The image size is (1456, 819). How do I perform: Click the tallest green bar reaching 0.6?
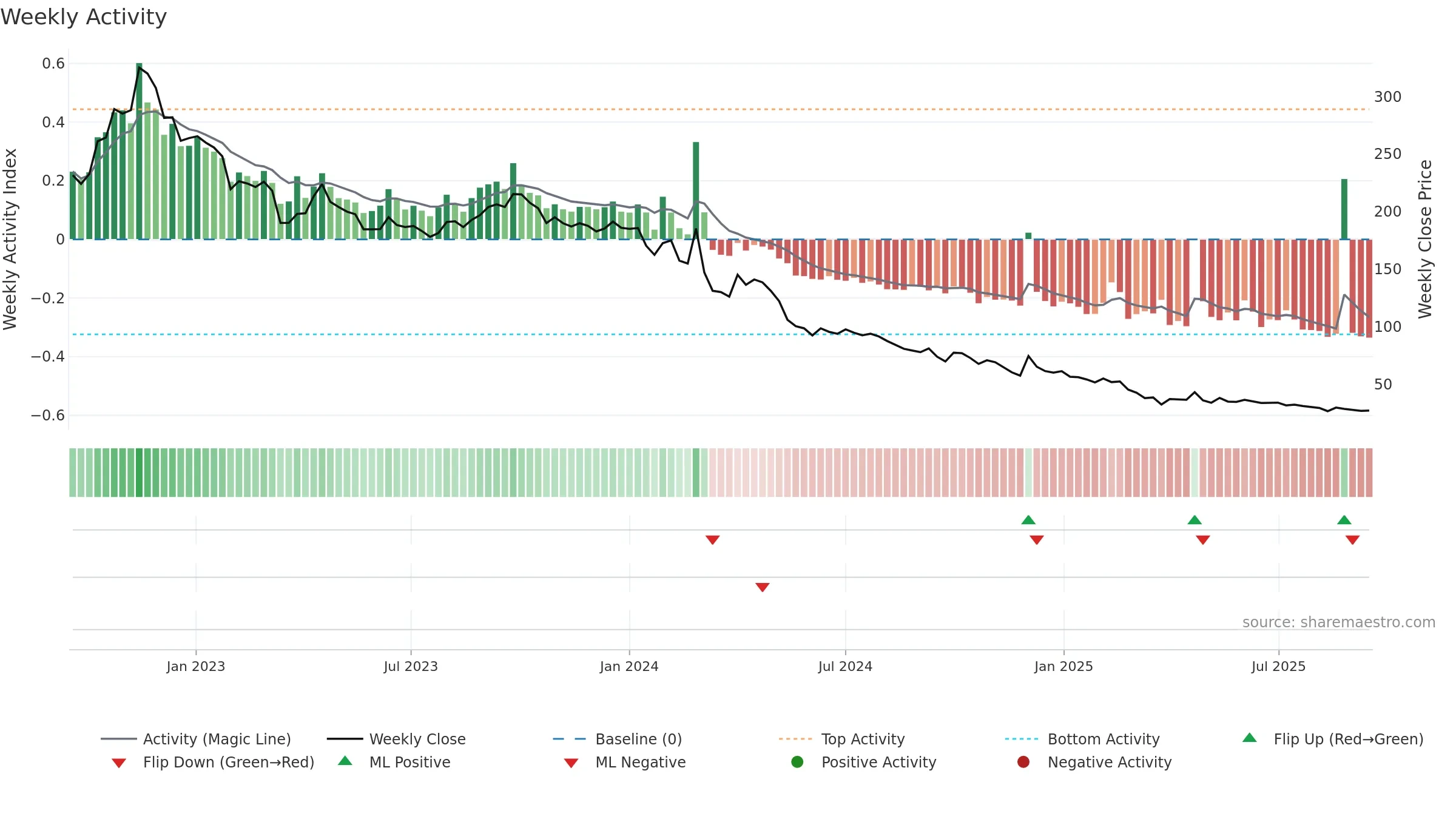tap(139, 151)
